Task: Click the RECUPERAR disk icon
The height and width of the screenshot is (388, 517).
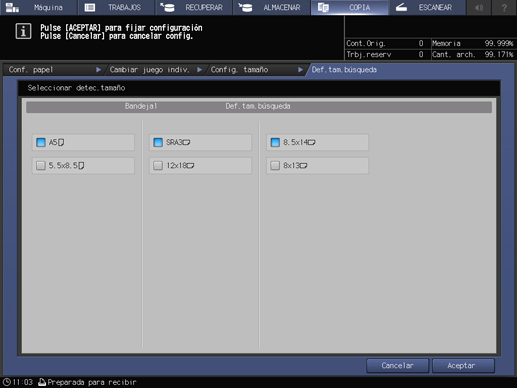Action: click(x=167, y=7)
